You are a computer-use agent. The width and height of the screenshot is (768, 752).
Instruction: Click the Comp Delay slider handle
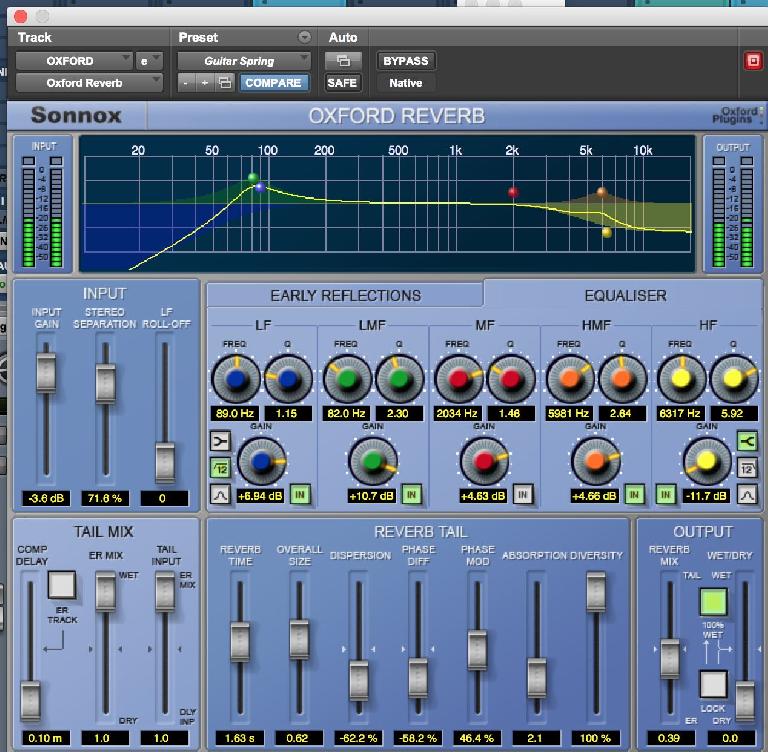(x=30, y=700)
